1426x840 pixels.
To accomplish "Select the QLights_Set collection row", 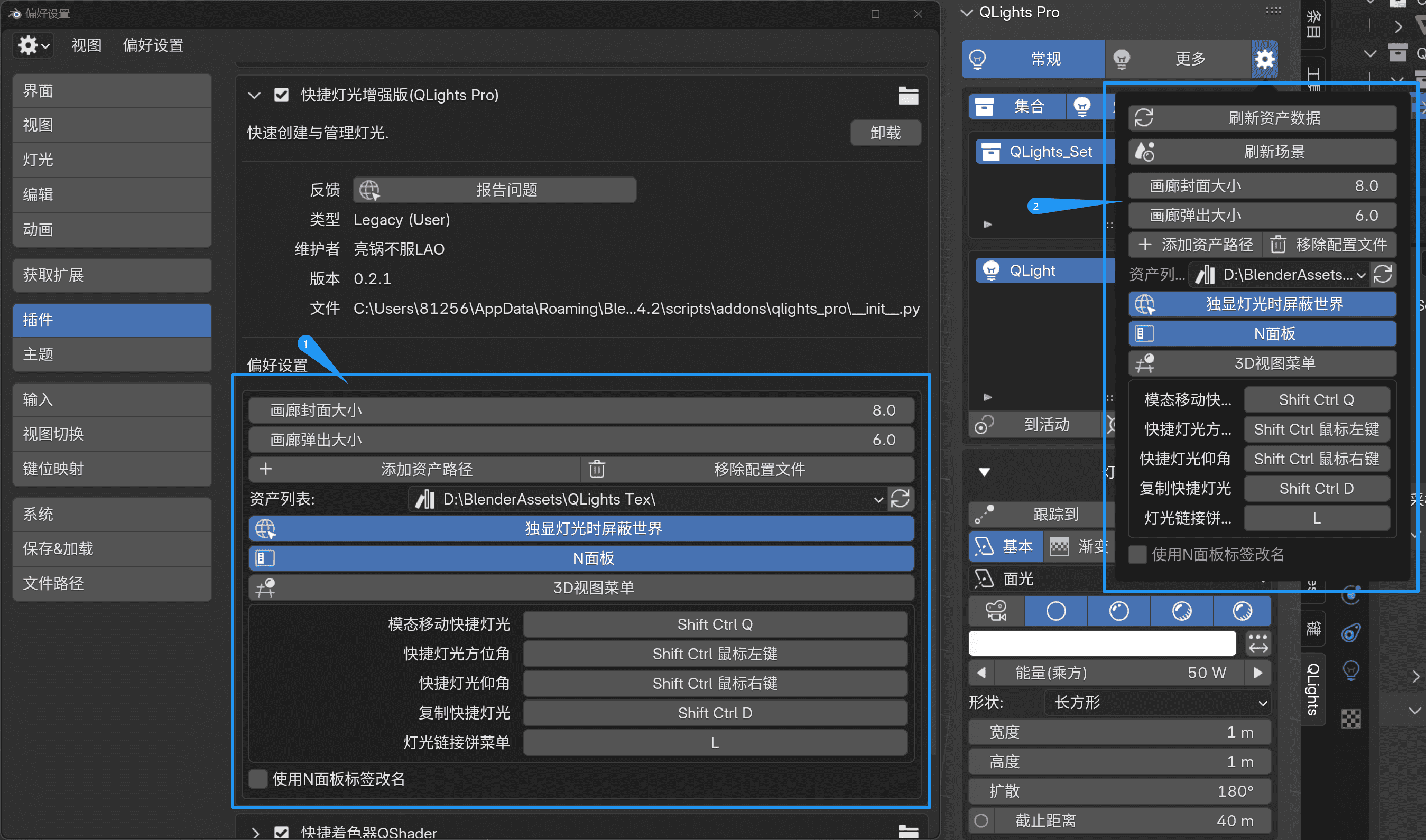I will click(1045, 152).
